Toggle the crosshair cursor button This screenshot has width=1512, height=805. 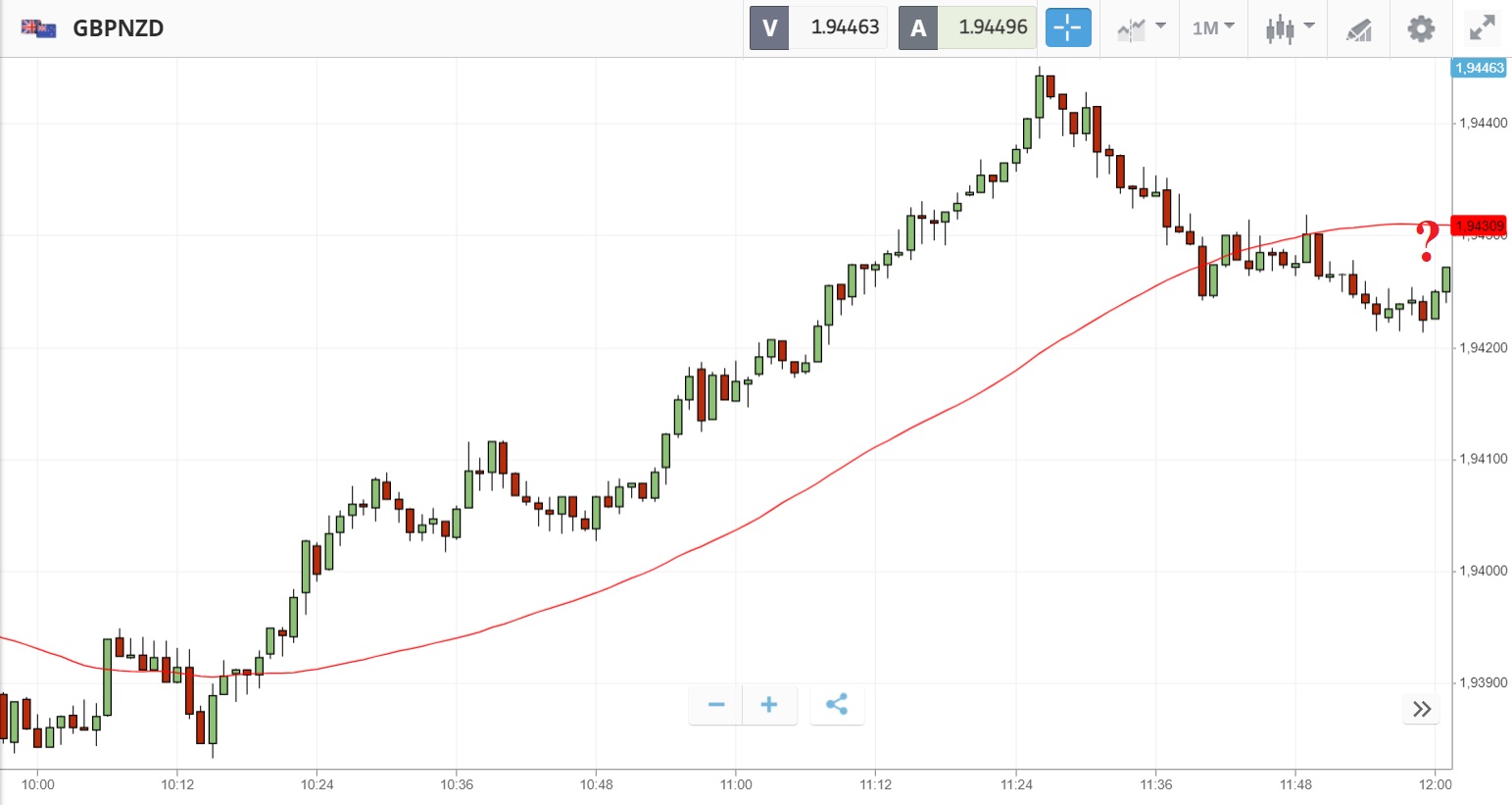point(1067,27)
